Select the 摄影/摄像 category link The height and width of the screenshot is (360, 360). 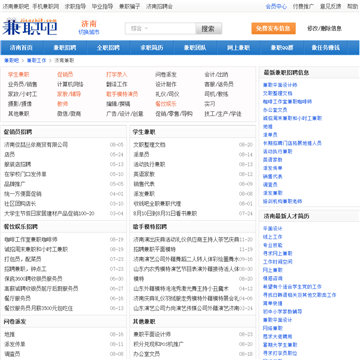(20, 104)
